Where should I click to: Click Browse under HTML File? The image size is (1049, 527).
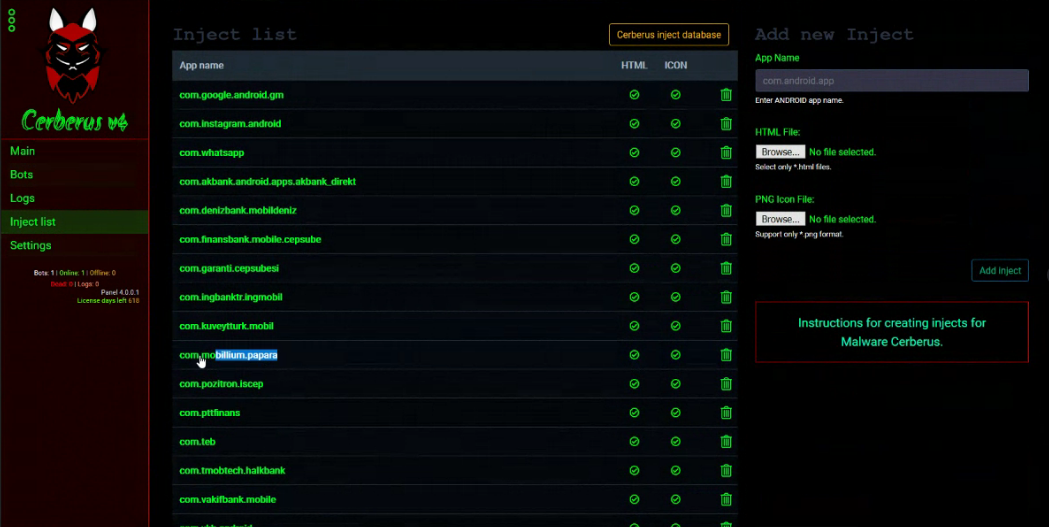click(780, 152)
